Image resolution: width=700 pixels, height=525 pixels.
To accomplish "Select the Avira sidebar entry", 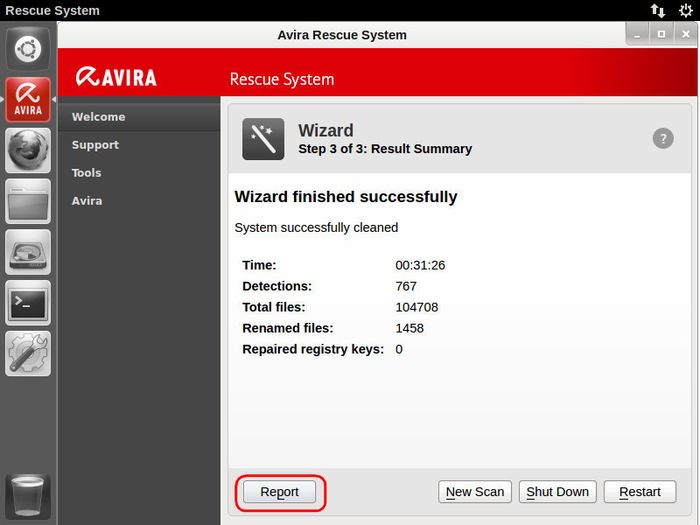I will [86, 201].
